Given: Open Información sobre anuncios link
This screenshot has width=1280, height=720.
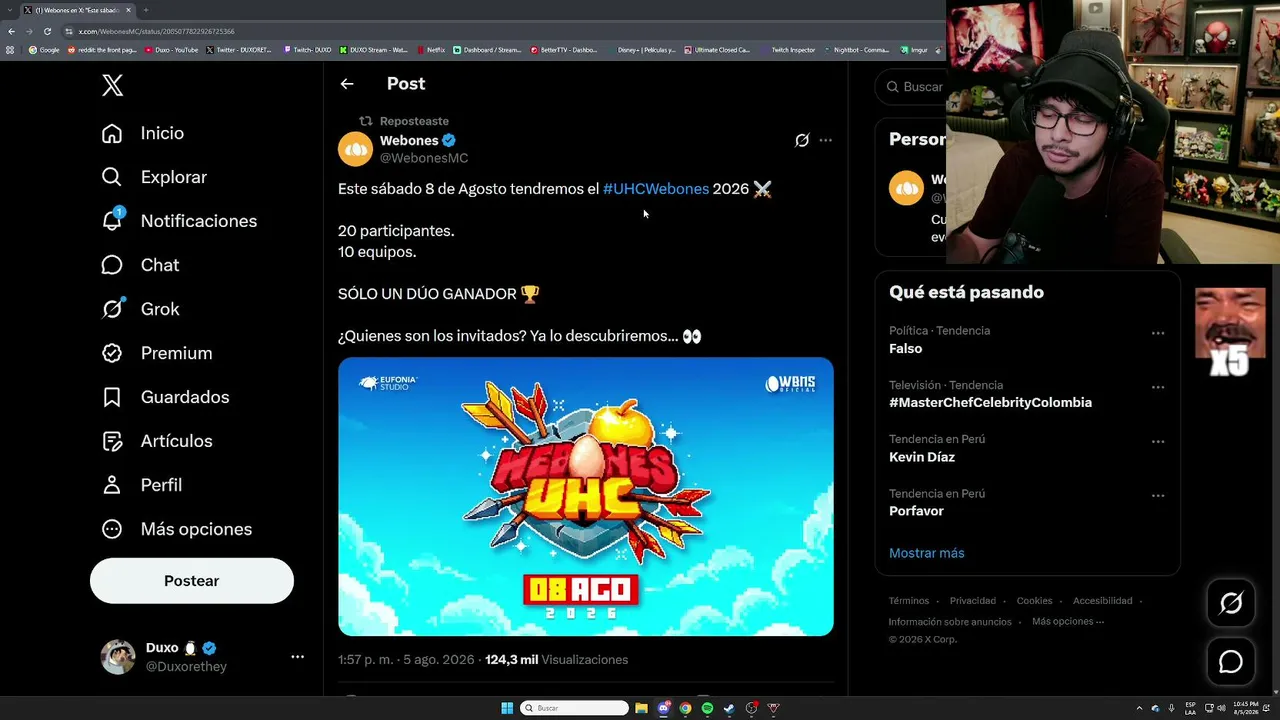Looking at the screenshot, I should click(x=950, y=622).
